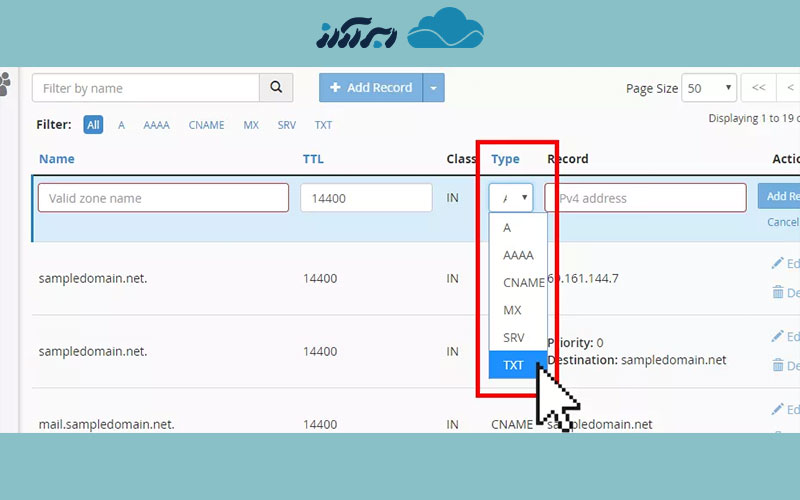This screenshot has height=500, width=800.
Task: Click the trash delete icon for the MX record row
Action: [x=778, y=365]
